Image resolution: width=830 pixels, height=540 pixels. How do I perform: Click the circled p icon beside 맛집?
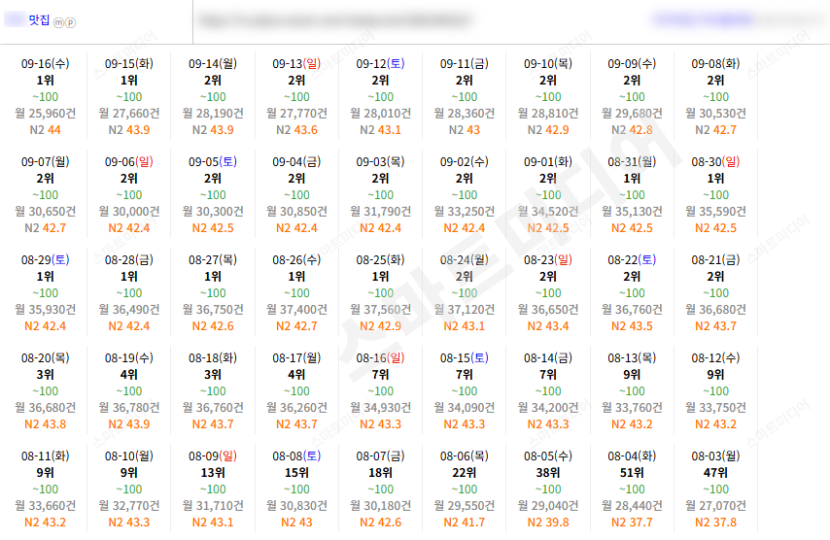coord(70,23)
